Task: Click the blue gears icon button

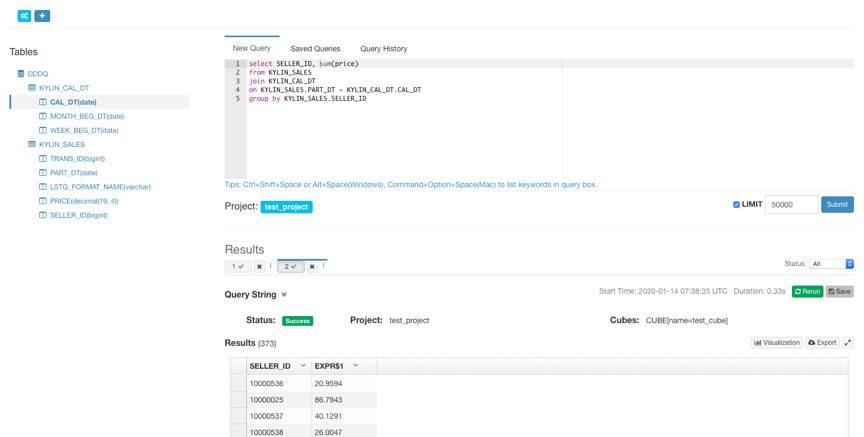Action: (x=24, y=16)
